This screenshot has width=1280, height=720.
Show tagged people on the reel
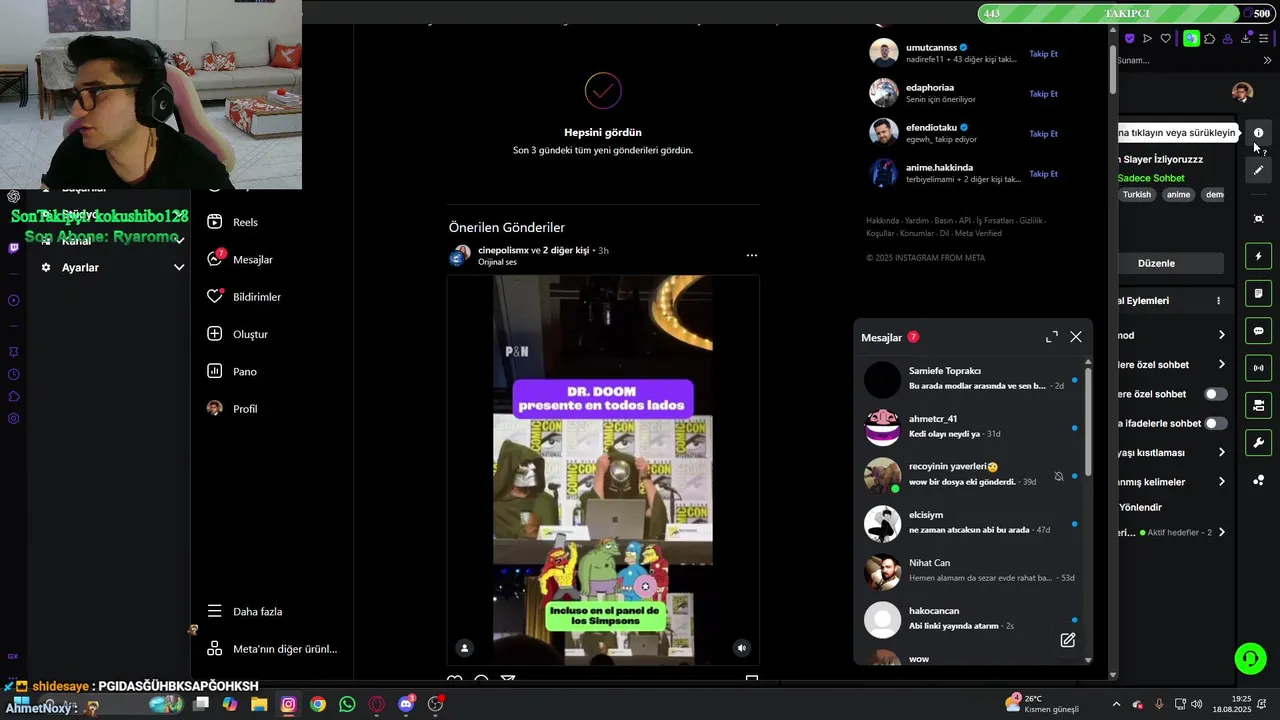coord(464,648)
